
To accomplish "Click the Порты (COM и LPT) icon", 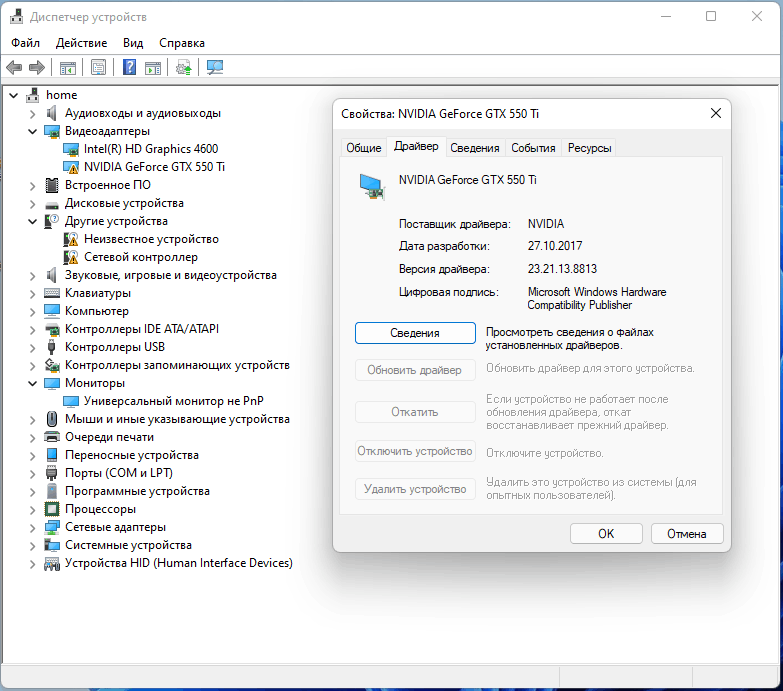I will pyautogui.click(x=51, y=473).
